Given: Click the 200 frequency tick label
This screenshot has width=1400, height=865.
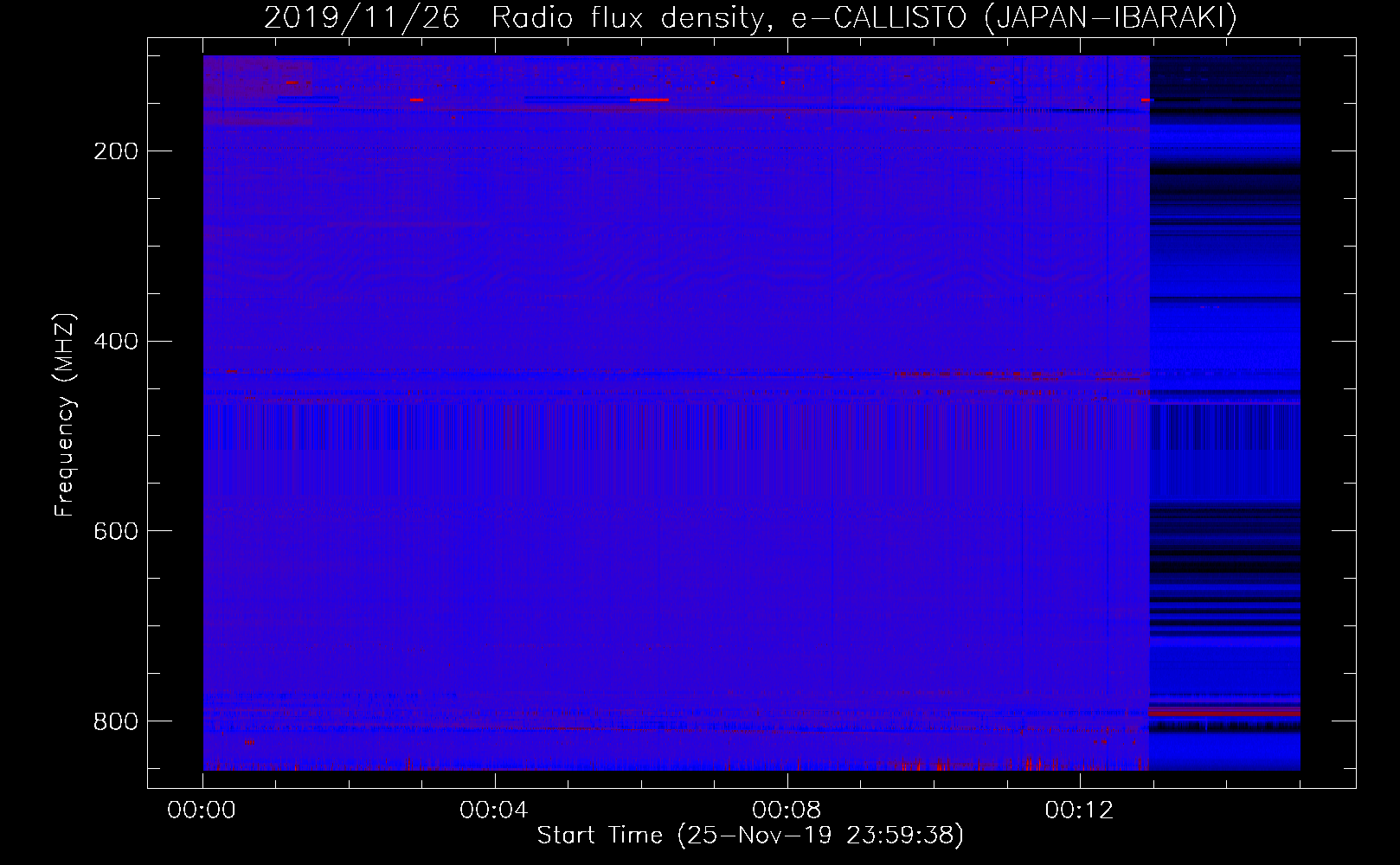Looking at the screenshot, I should click(x=116, y=151).
